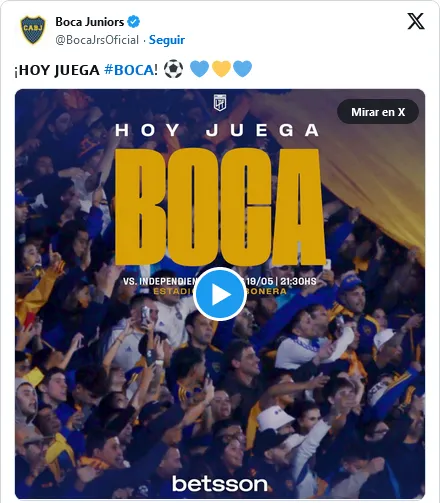Play the embedded video
This screenshot has width=440, height=503.
[220, 294]
